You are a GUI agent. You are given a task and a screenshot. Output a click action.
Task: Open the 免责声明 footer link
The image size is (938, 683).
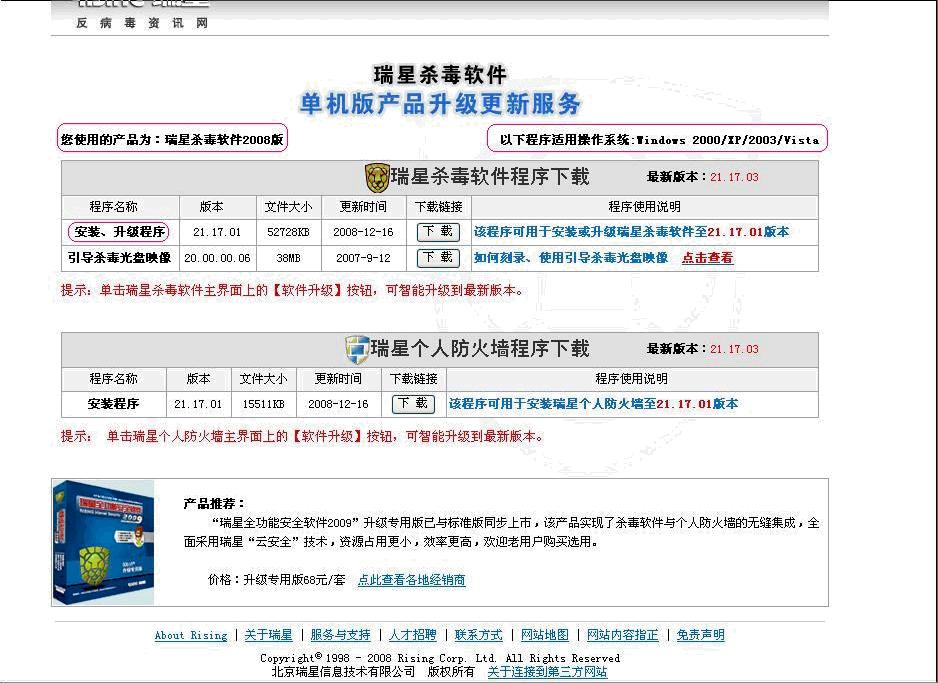pos(701,635)
